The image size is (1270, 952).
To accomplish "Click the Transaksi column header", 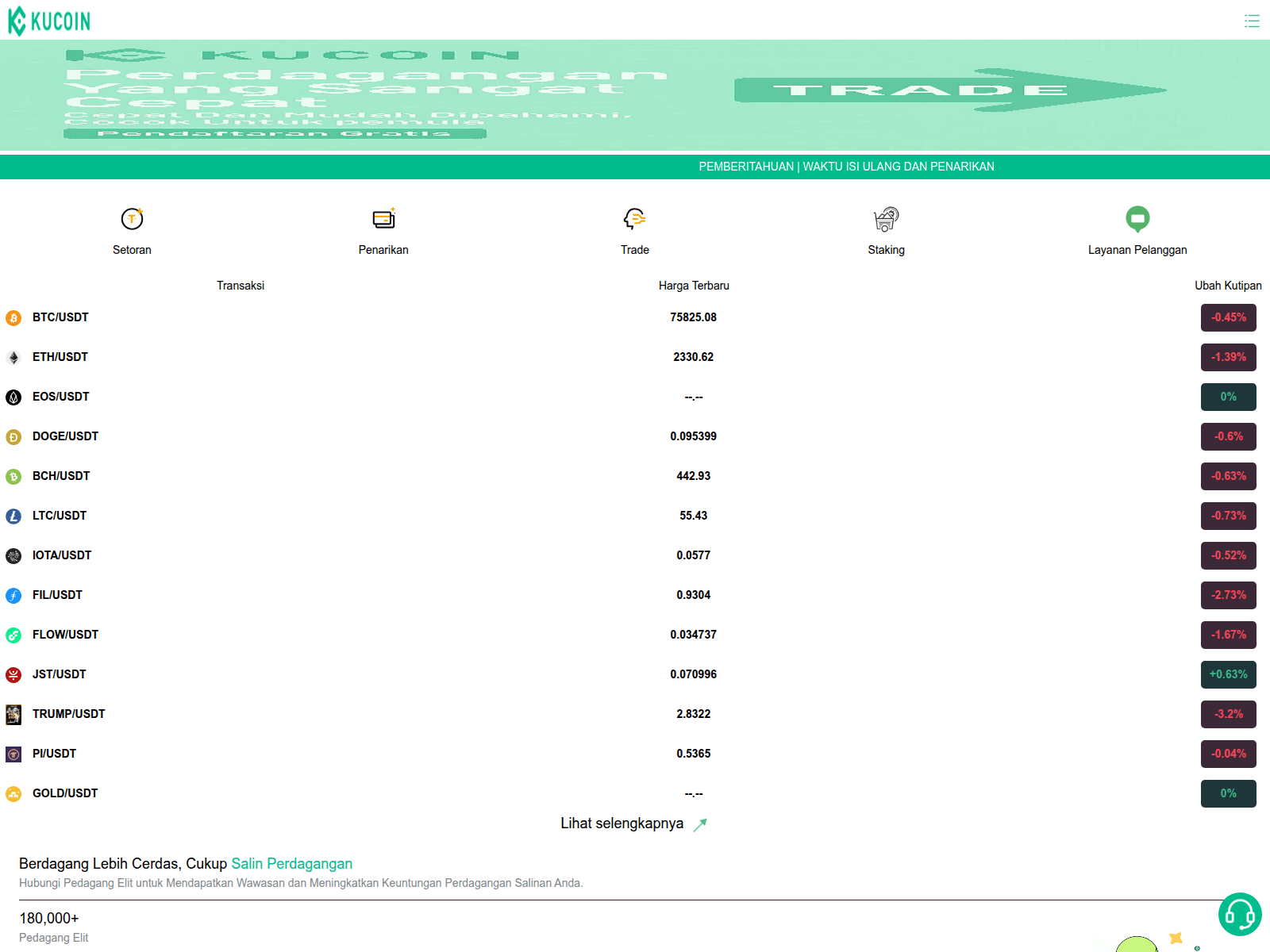I will point(241,286).
